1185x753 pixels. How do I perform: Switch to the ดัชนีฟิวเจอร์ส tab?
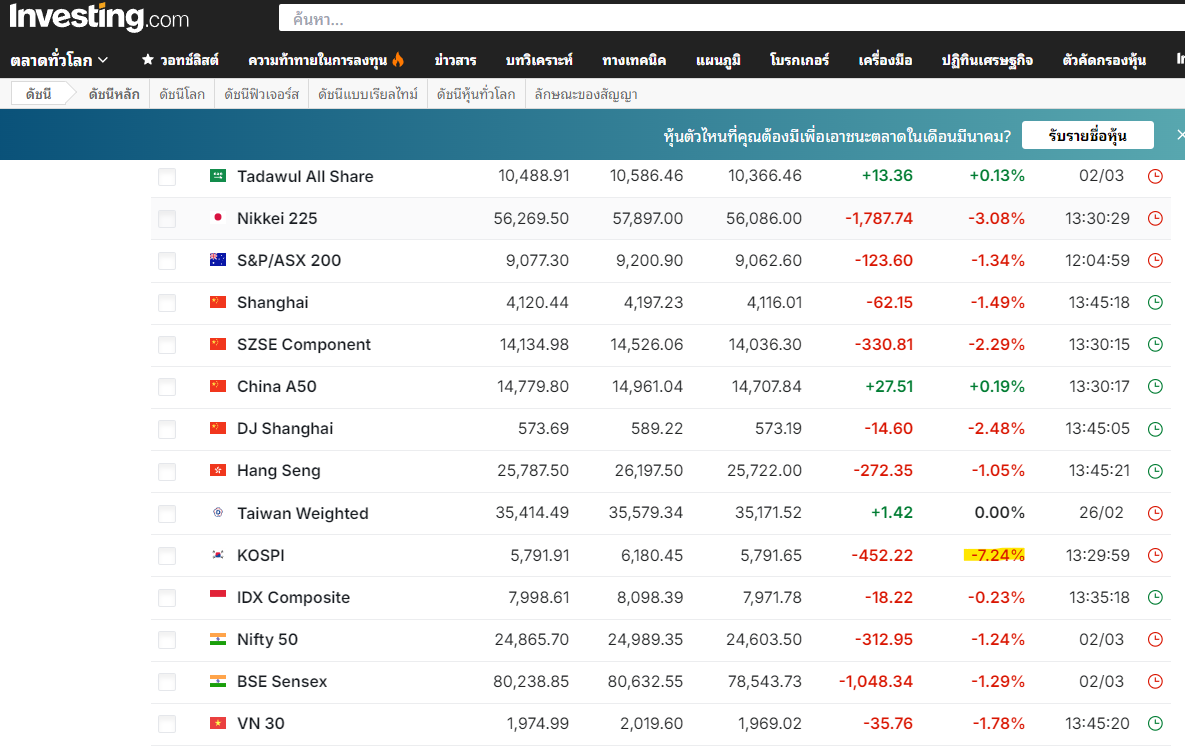pyautogui.click(x=261, y=94)
